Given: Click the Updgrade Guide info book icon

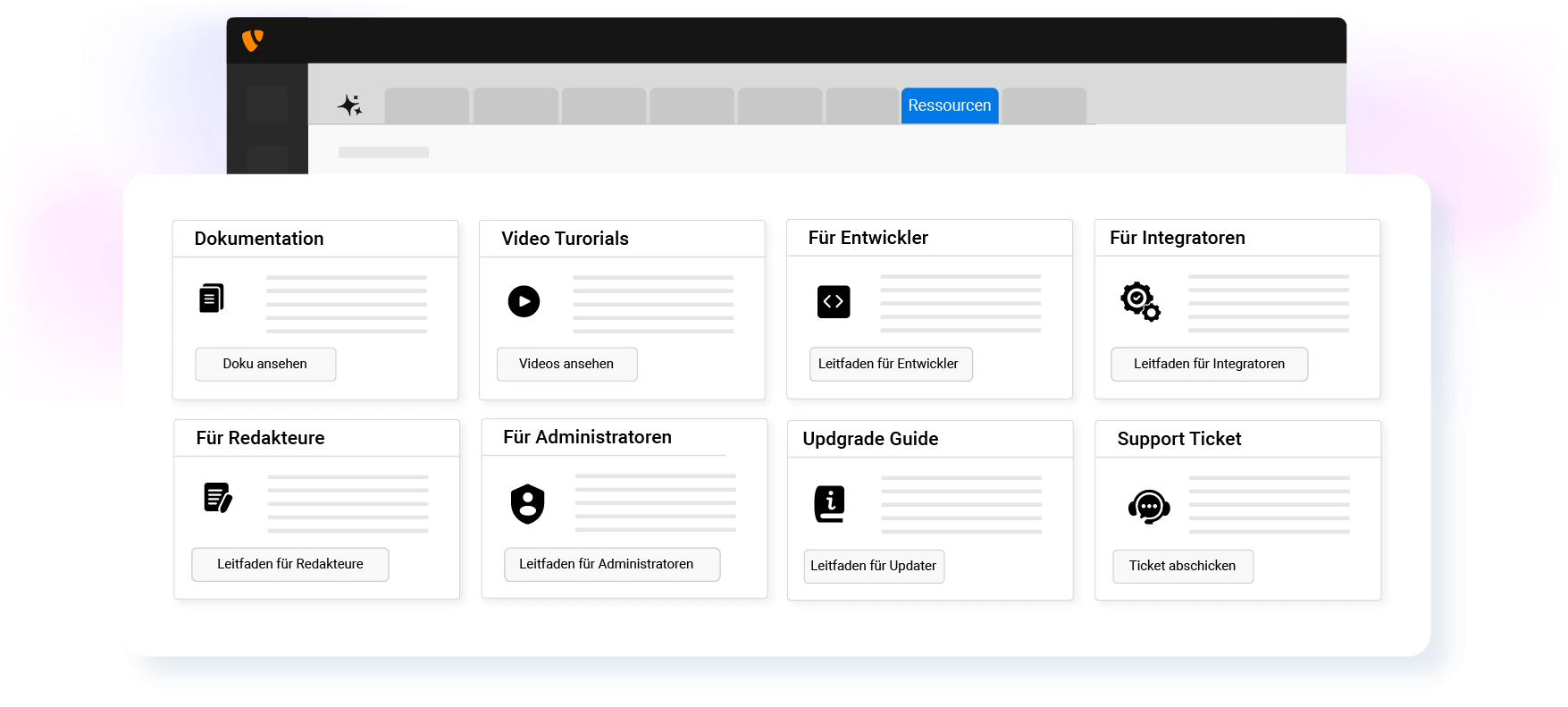Looking at the screenshot, I should click(x=830, y=504).
